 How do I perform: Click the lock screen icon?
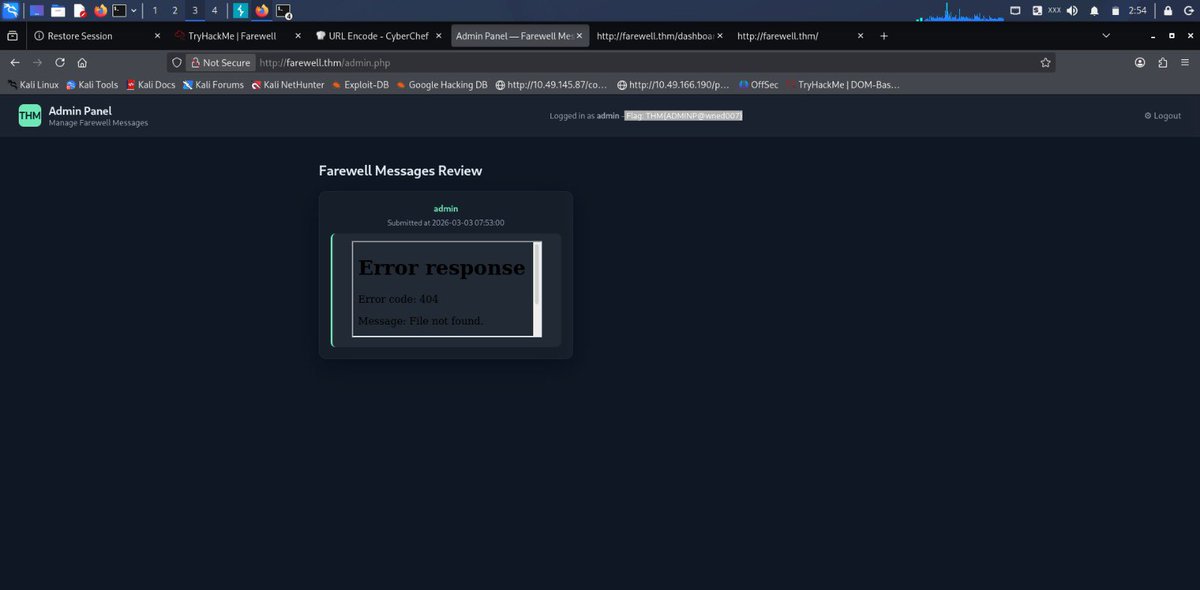coord(1167,11)
